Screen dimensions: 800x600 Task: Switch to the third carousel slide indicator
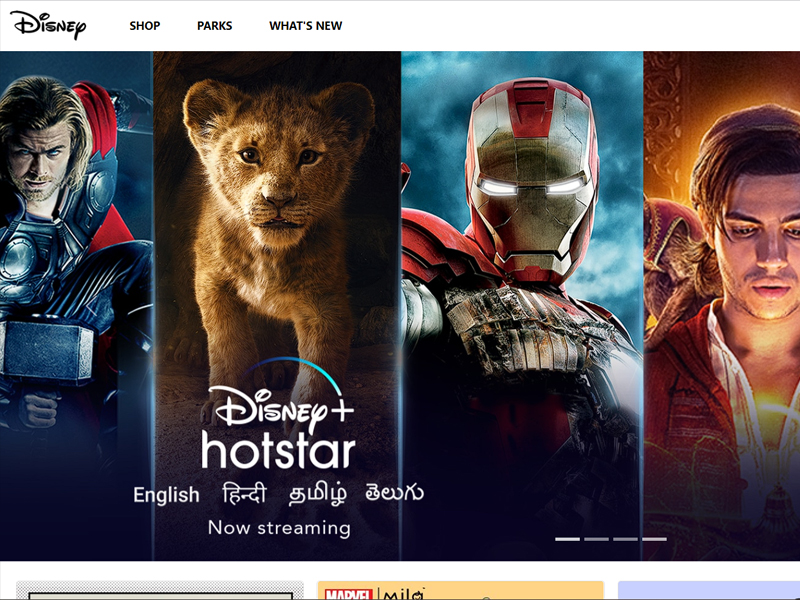click(625, 539)
